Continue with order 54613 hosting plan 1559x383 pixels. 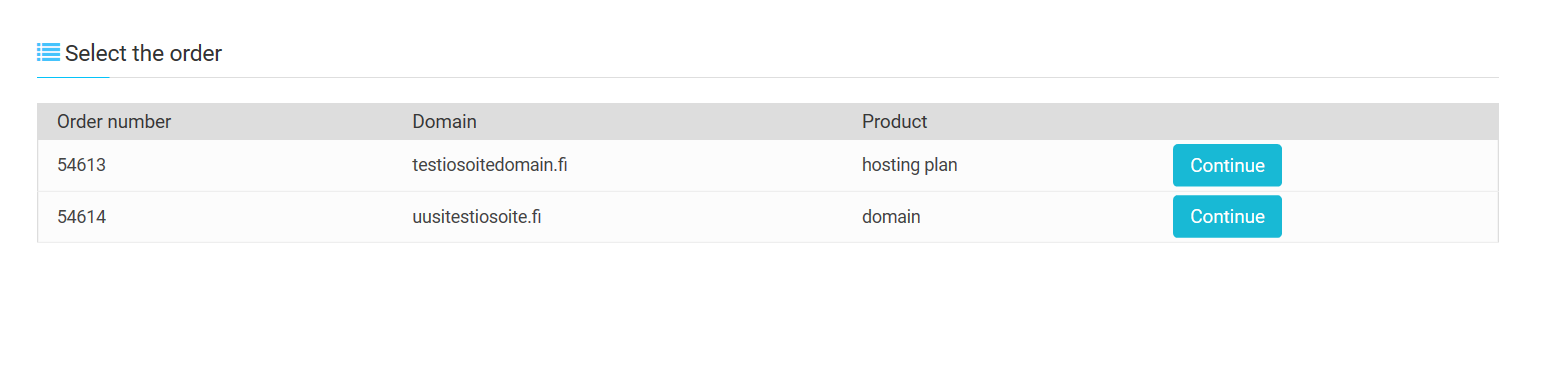click(1227, 165)
